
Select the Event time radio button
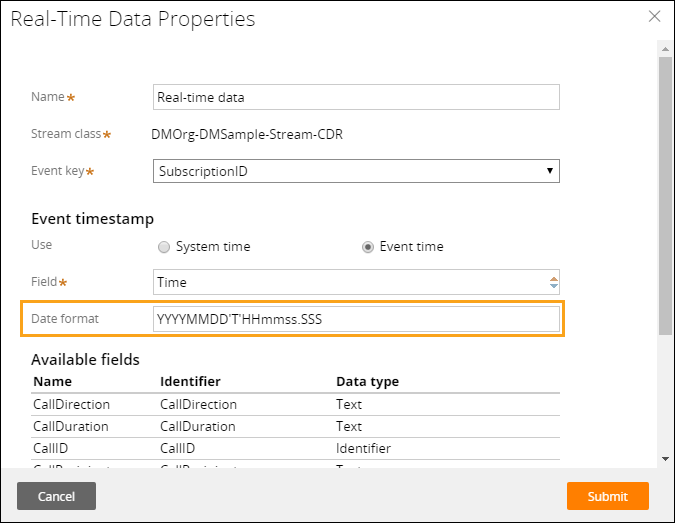[368, 247]
